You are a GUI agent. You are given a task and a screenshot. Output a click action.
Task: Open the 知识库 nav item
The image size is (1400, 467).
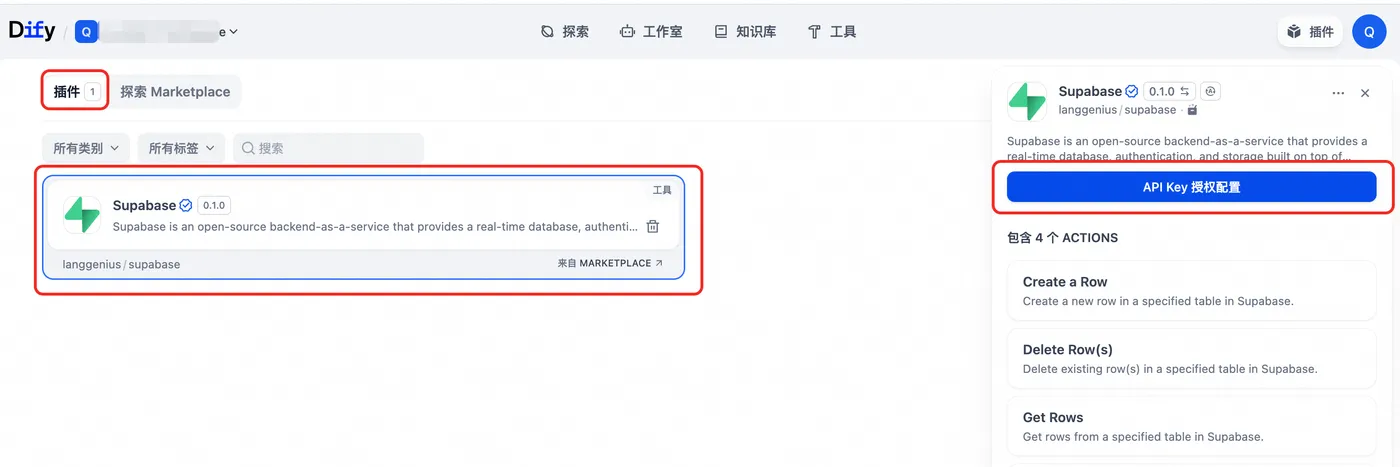745,32
